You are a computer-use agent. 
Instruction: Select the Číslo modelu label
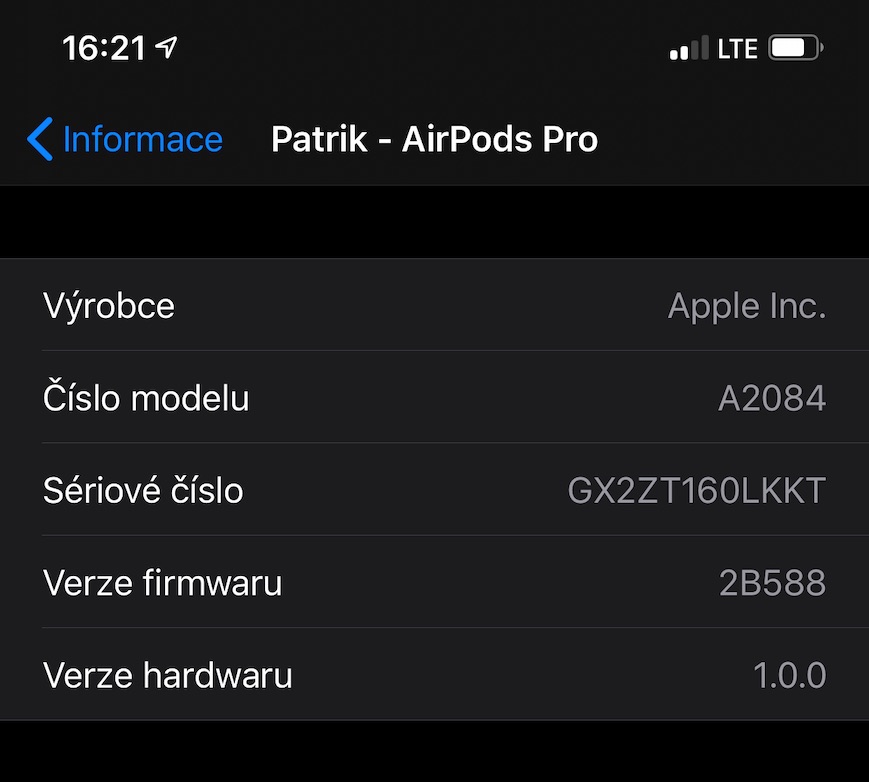point(146,398)
